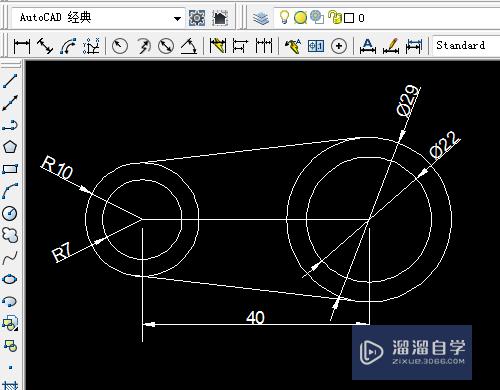The height and width of the screenshot is (390, 500).
Task: Select the Angular dimension tool
Action: tap(189, 46)
